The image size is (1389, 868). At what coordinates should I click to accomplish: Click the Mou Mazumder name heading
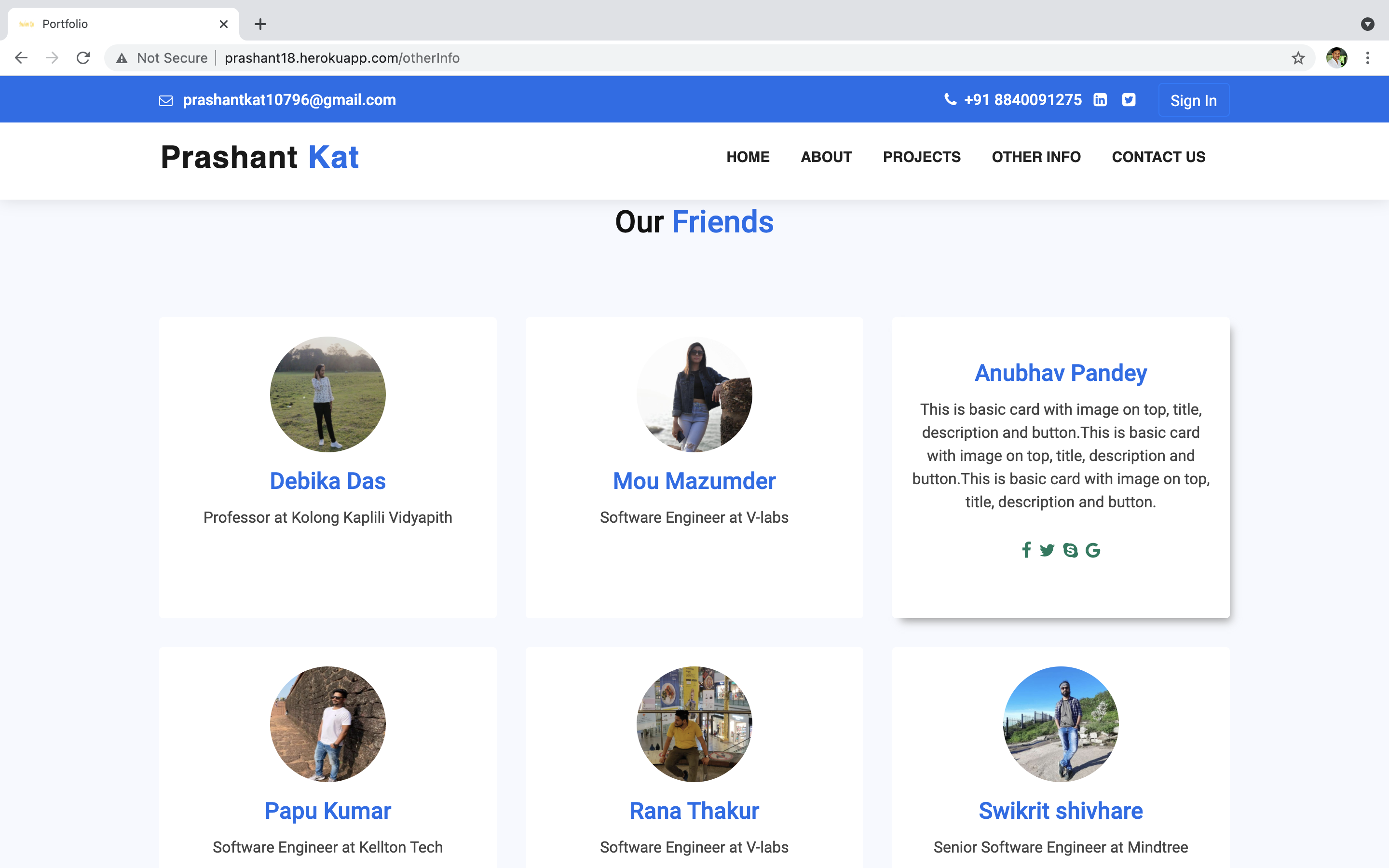click(x=694, y=481)
